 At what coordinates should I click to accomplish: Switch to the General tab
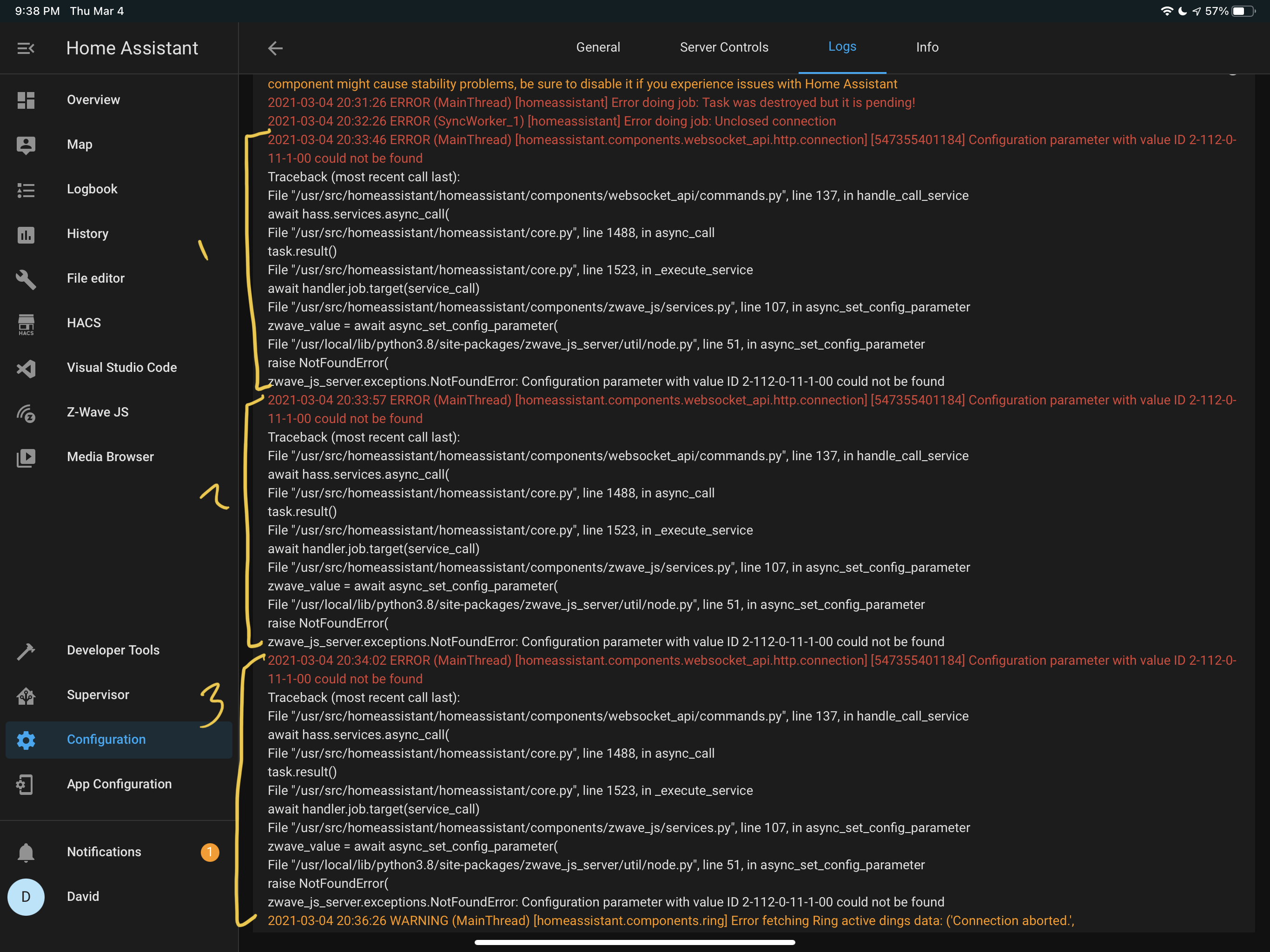click(598, 47)
